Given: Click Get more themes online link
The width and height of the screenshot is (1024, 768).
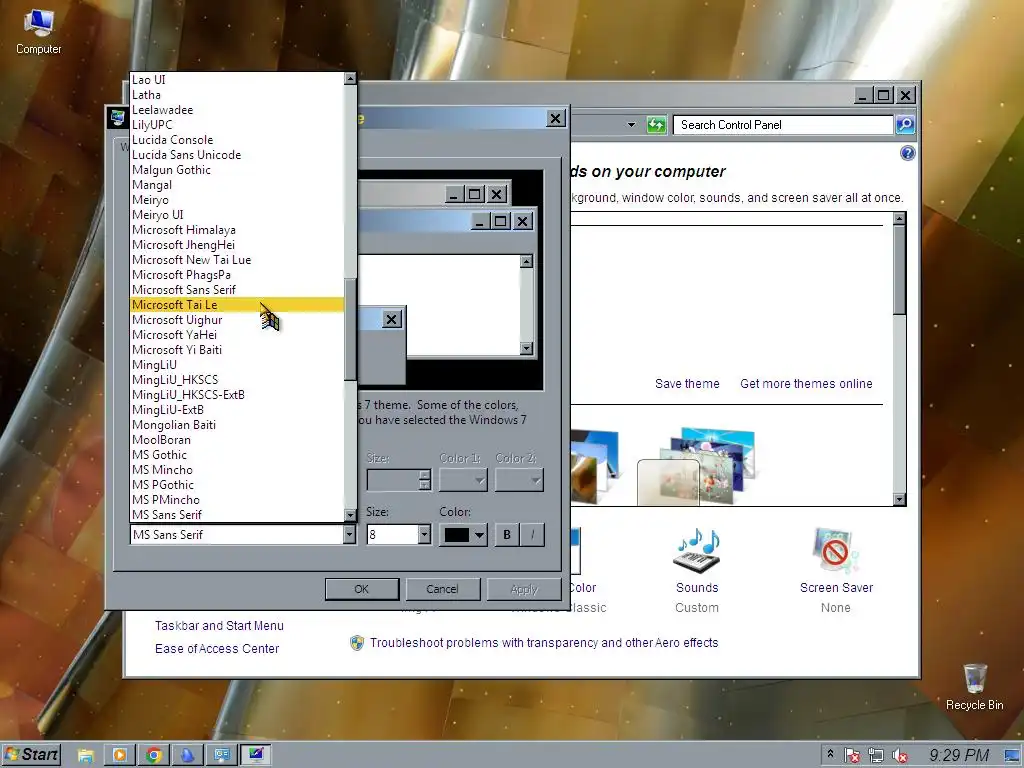Looking at the screenshot, I should pos(806,383).
